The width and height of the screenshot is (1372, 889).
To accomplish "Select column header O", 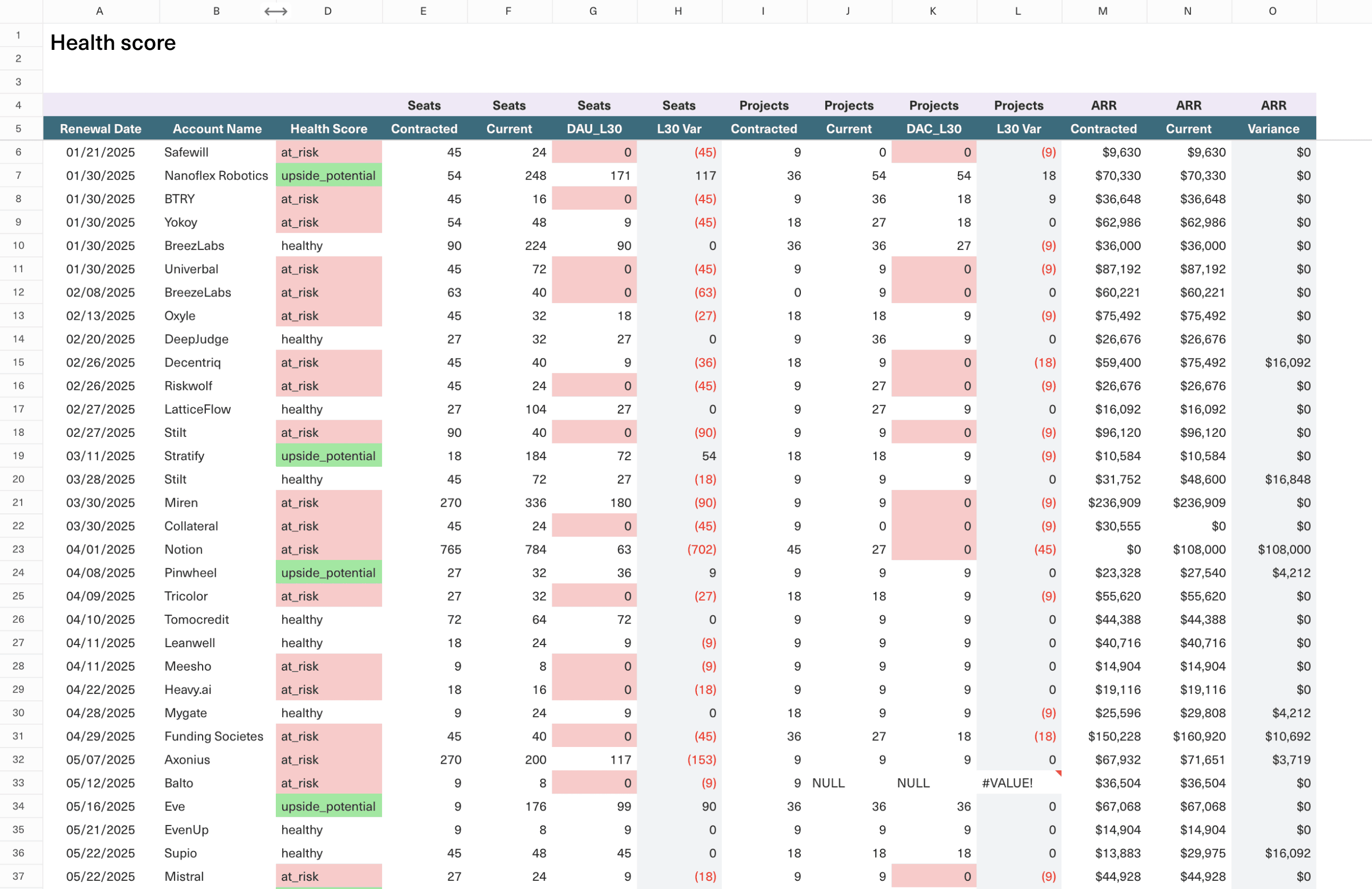I will (1272, 11).
